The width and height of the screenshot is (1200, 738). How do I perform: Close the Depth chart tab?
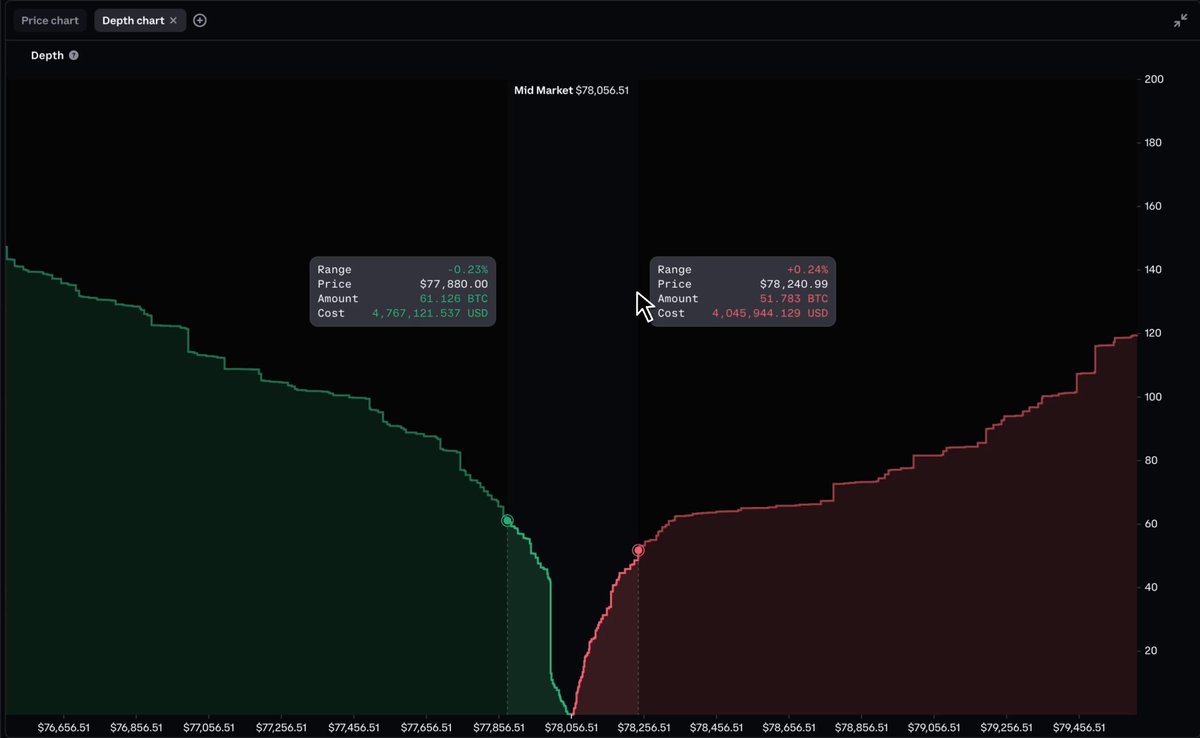173,20
